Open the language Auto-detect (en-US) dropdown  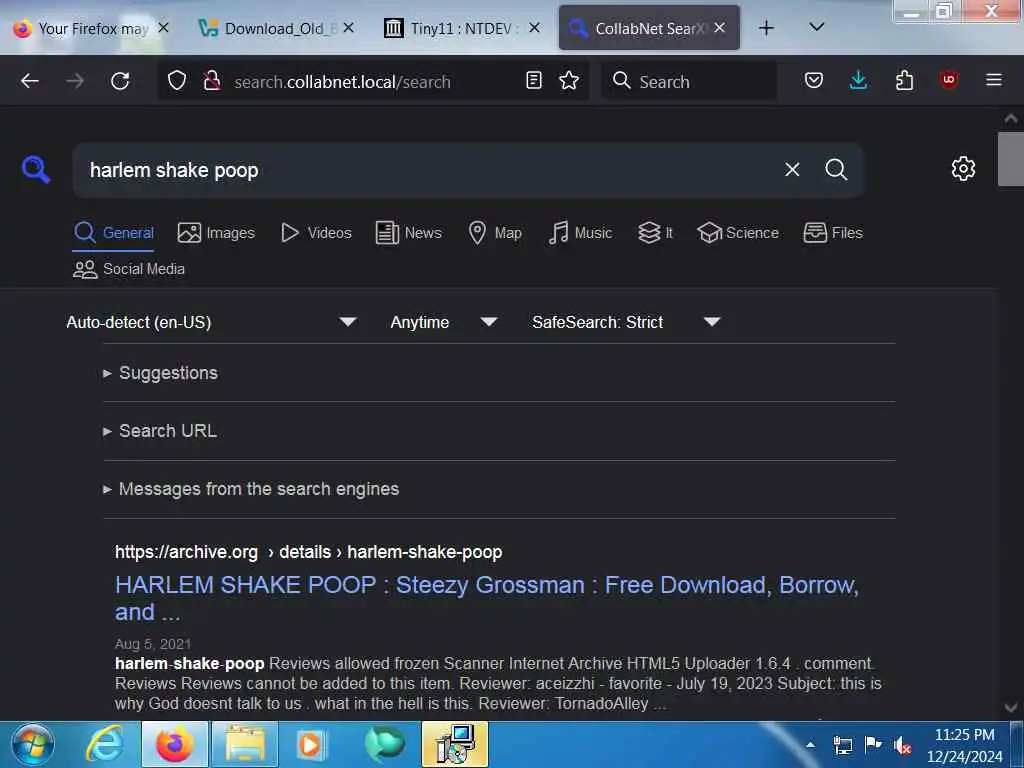[212, 322]
